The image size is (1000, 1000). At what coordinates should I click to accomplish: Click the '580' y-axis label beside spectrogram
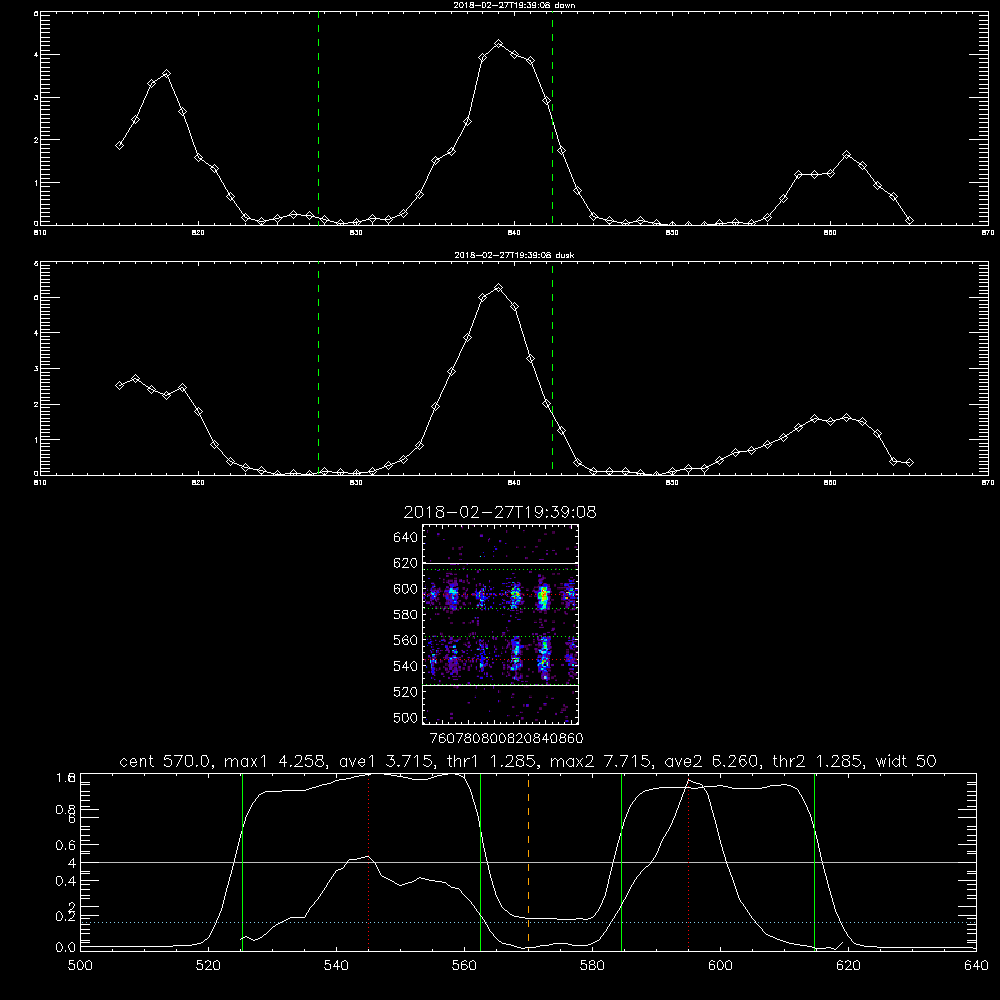tap(406, 615)
